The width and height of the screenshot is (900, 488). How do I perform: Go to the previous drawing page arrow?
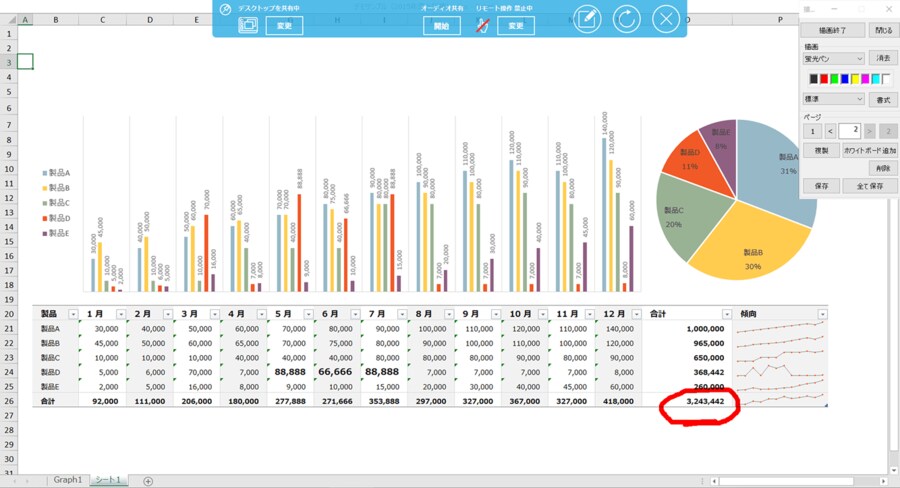pyautogui.click(x=832, y=131)
